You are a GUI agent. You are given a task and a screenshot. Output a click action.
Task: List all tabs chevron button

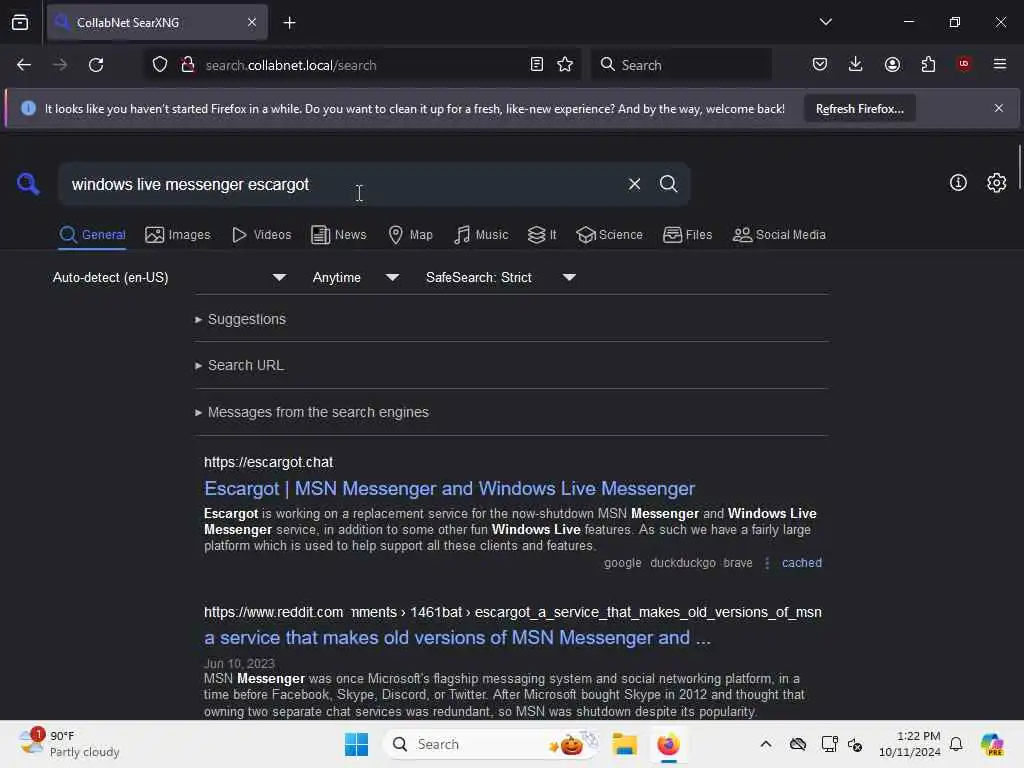825,22
